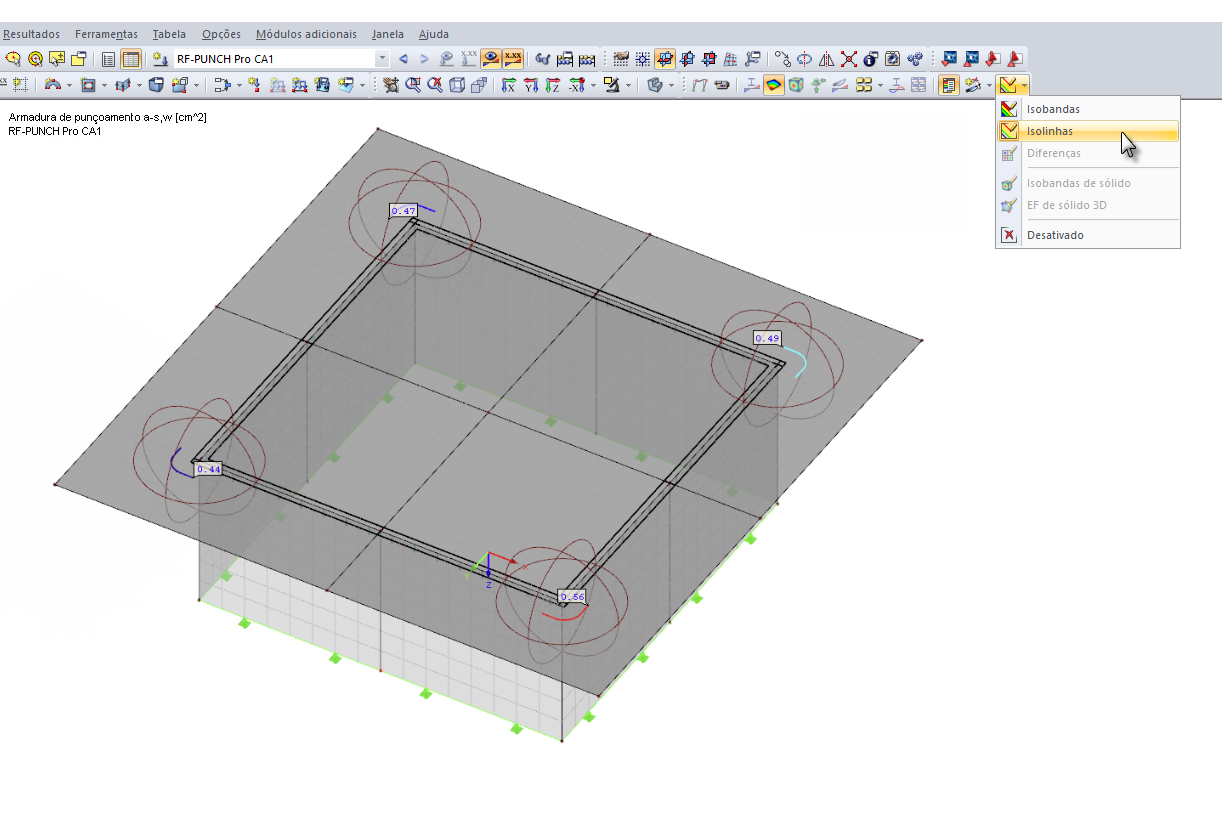Open the Resultados menu
Viewport: 1222px width, 813px height.
point(31,34)
